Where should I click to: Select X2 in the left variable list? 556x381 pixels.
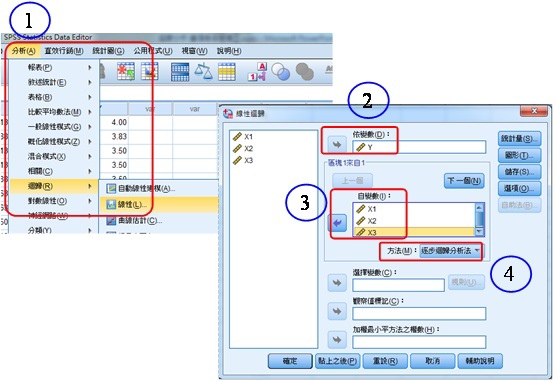coord(243,148)
